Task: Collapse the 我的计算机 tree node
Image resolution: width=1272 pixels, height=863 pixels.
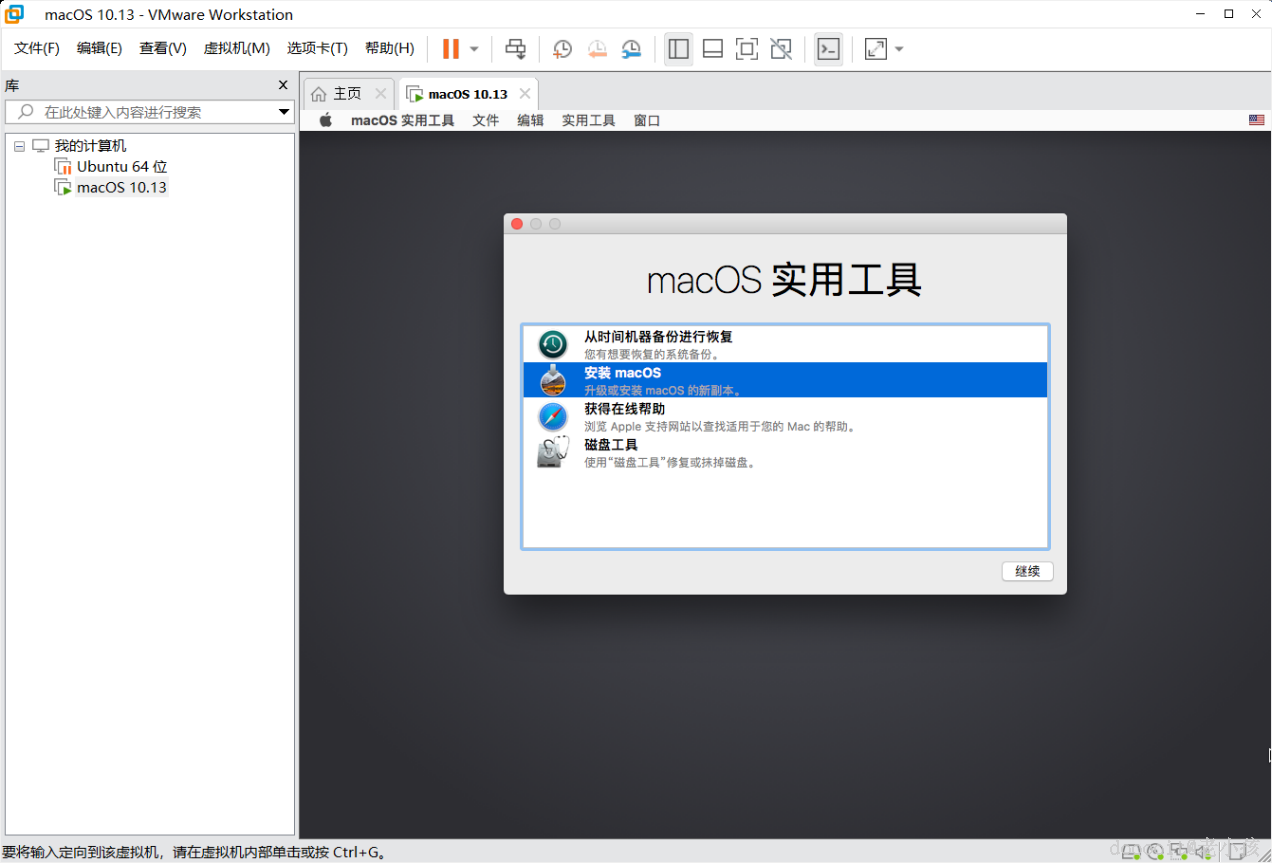Action: point(19,146)
